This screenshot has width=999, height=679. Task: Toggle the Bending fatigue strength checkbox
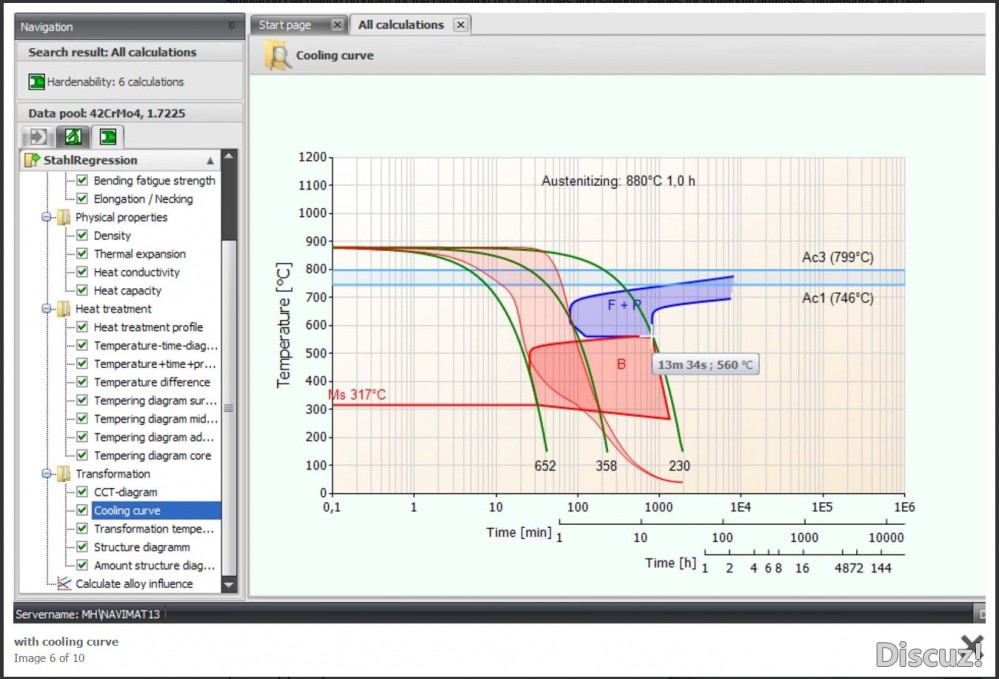click(x=82, y=180)
